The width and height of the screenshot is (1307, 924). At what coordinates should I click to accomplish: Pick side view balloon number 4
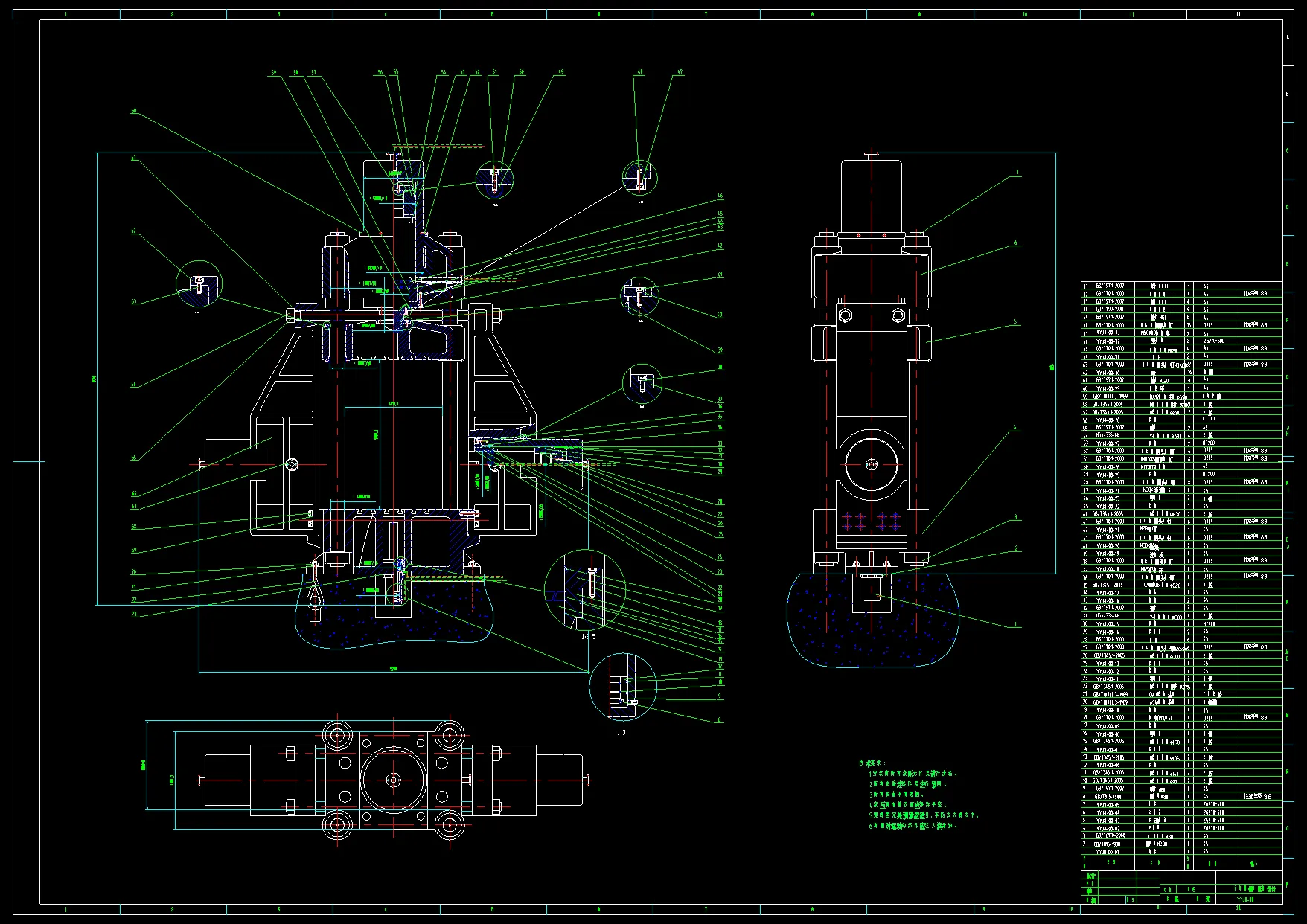pyautogui.click(x=1015, y=428)
